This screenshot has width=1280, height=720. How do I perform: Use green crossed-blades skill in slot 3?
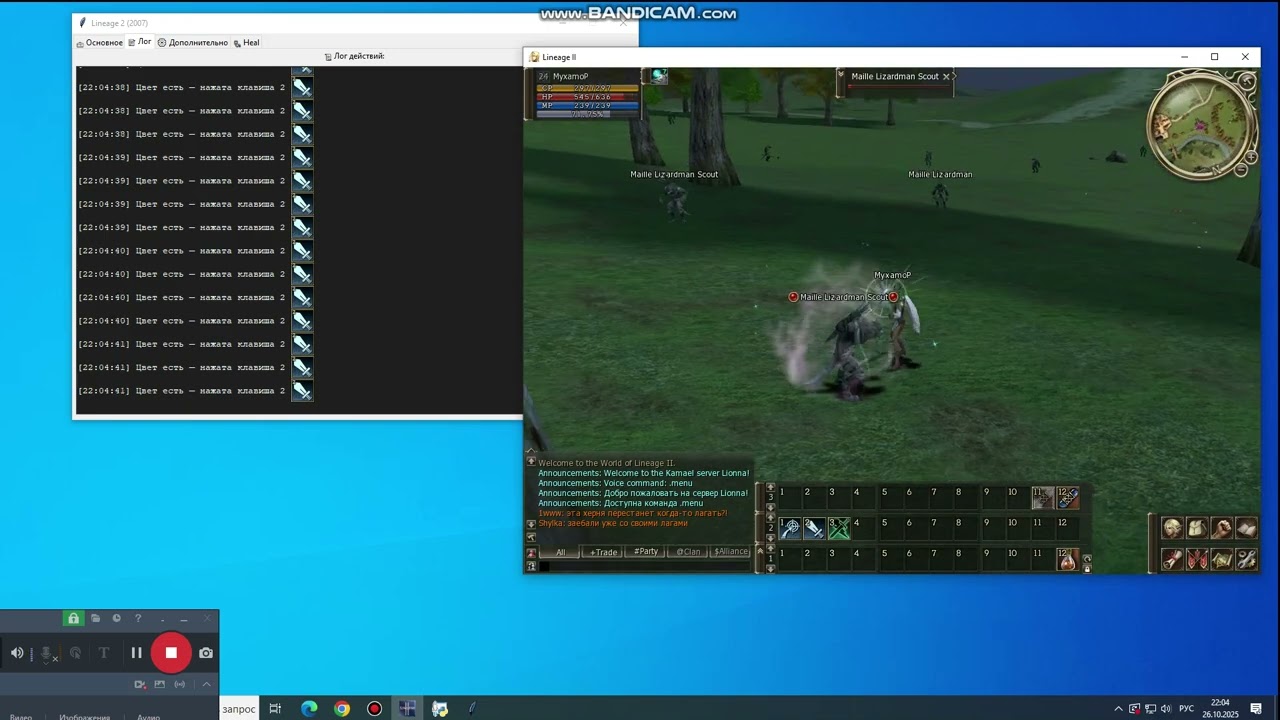coord(839,528)
